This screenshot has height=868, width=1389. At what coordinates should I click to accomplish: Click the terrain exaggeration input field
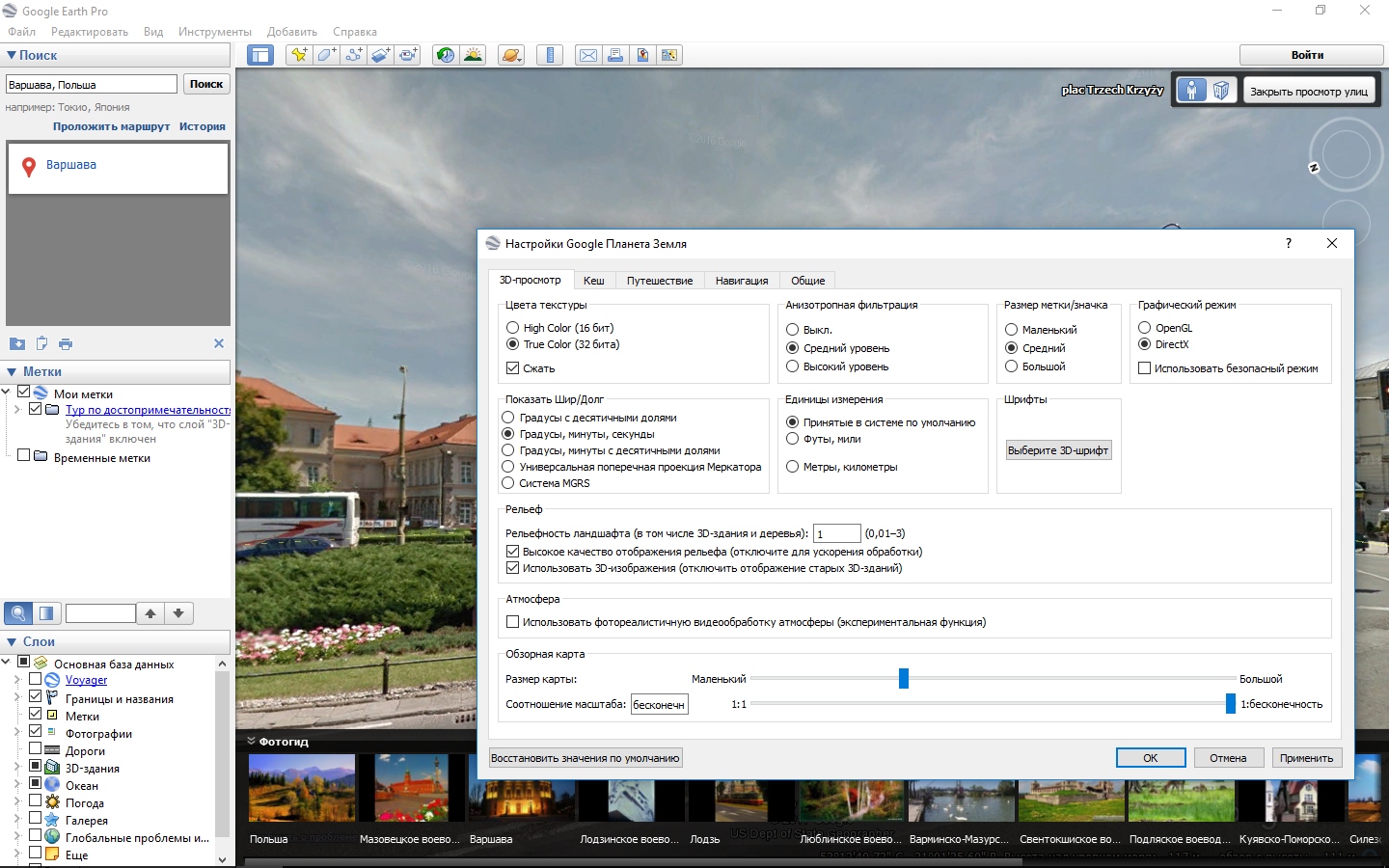[x=836, y=533]
